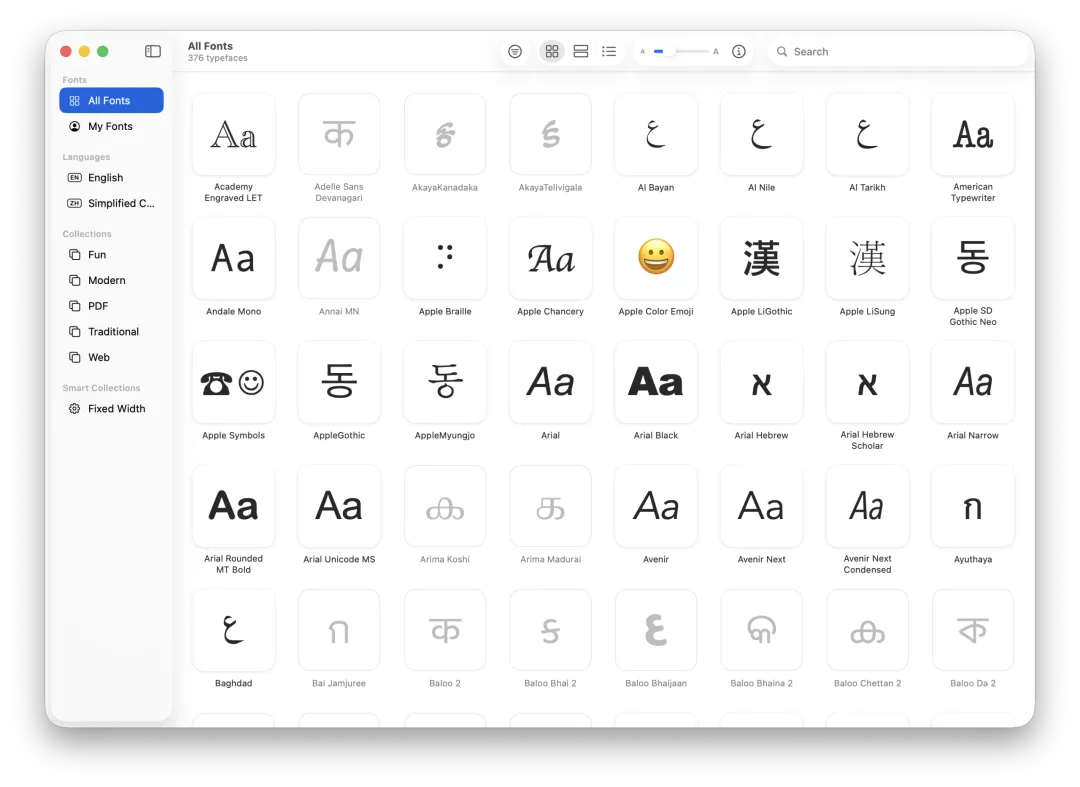Select Arial Hebrew Scholar font tile
Viewport: 1080px width, 787px height.
[867, 383]
